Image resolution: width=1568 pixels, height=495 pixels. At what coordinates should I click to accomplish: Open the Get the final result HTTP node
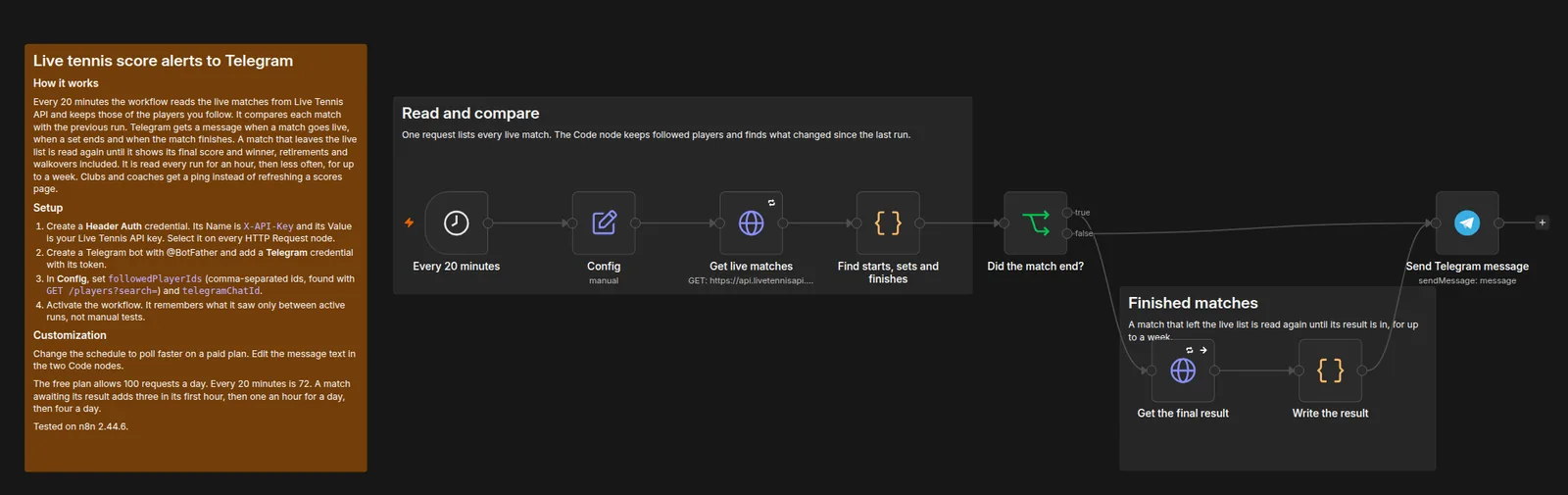(1183, 371)
